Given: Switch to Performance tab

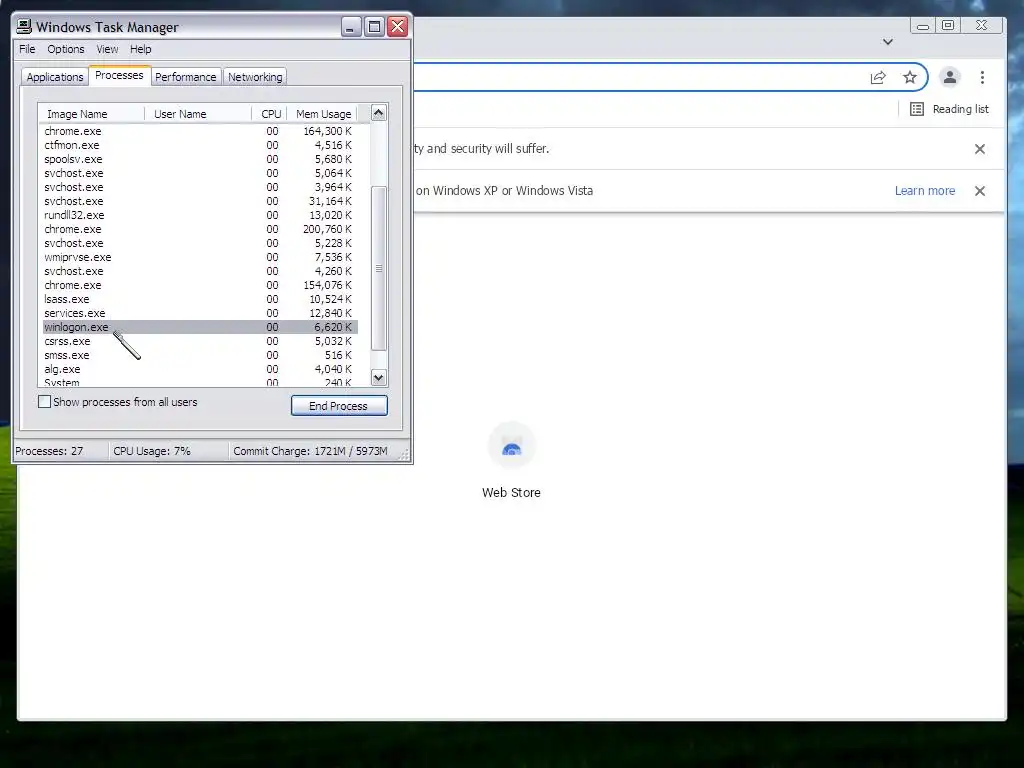Looking at the screenshot, I should point(185,77).
